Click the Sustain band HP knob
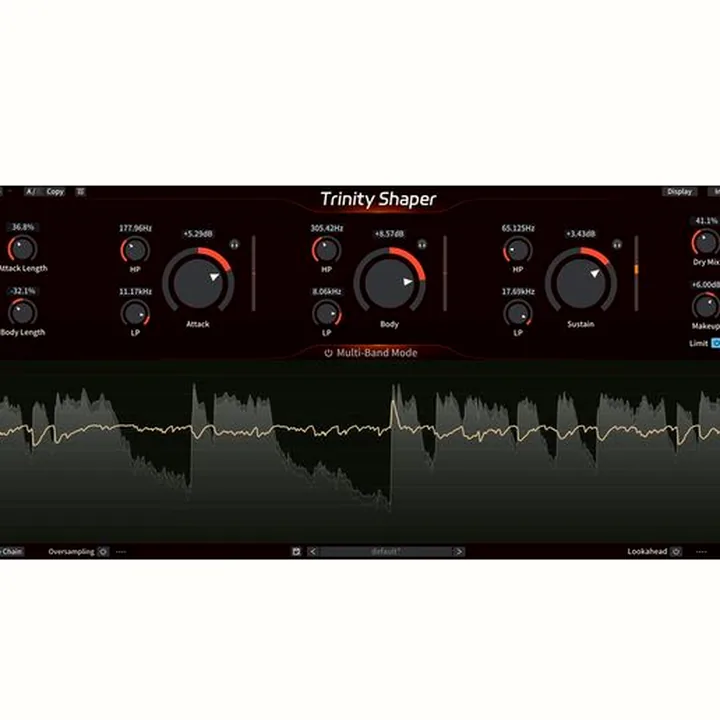Viewport: 720px width, 720px height. click(518, 250)
